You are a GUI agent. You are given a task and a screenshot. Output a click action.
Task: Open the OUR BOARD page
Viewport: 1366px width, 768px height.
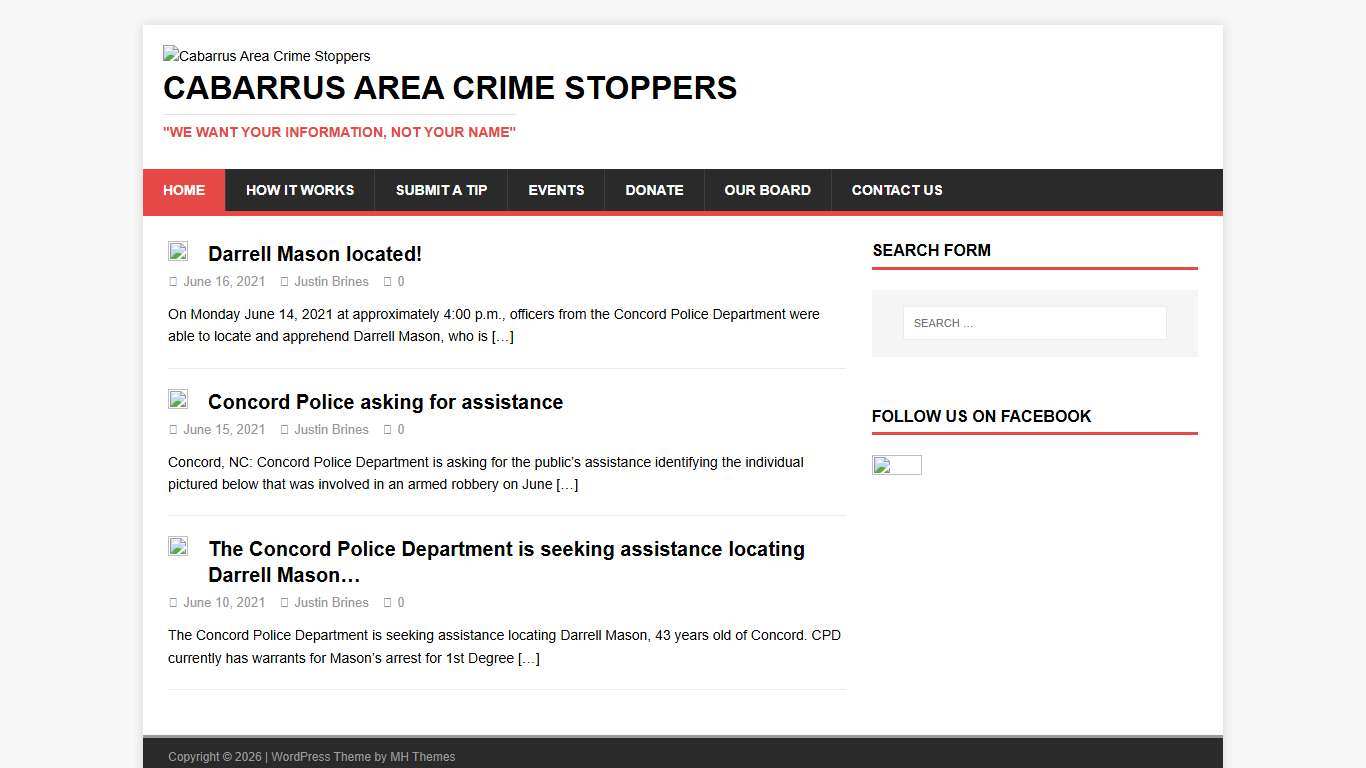coord(768,190)
